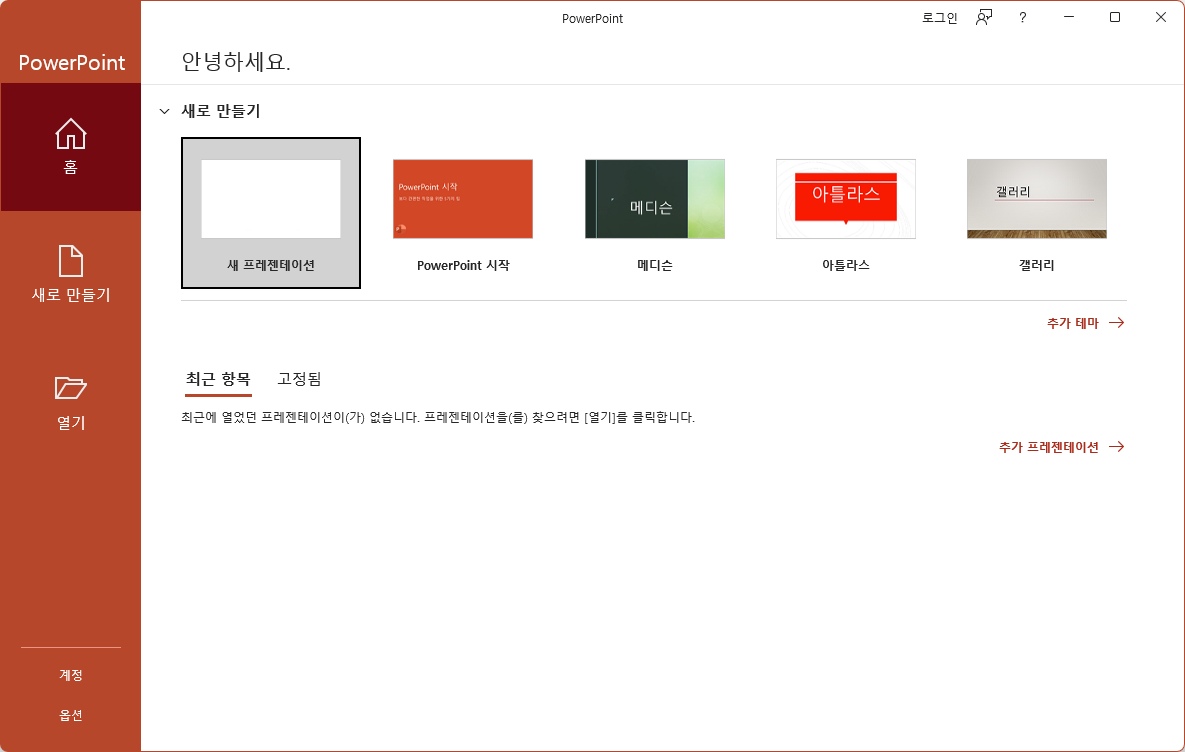This screenshot has height=752, width=1185.
Task: Switch to the 고정됨 tab
Action: (x=299, y=379)
